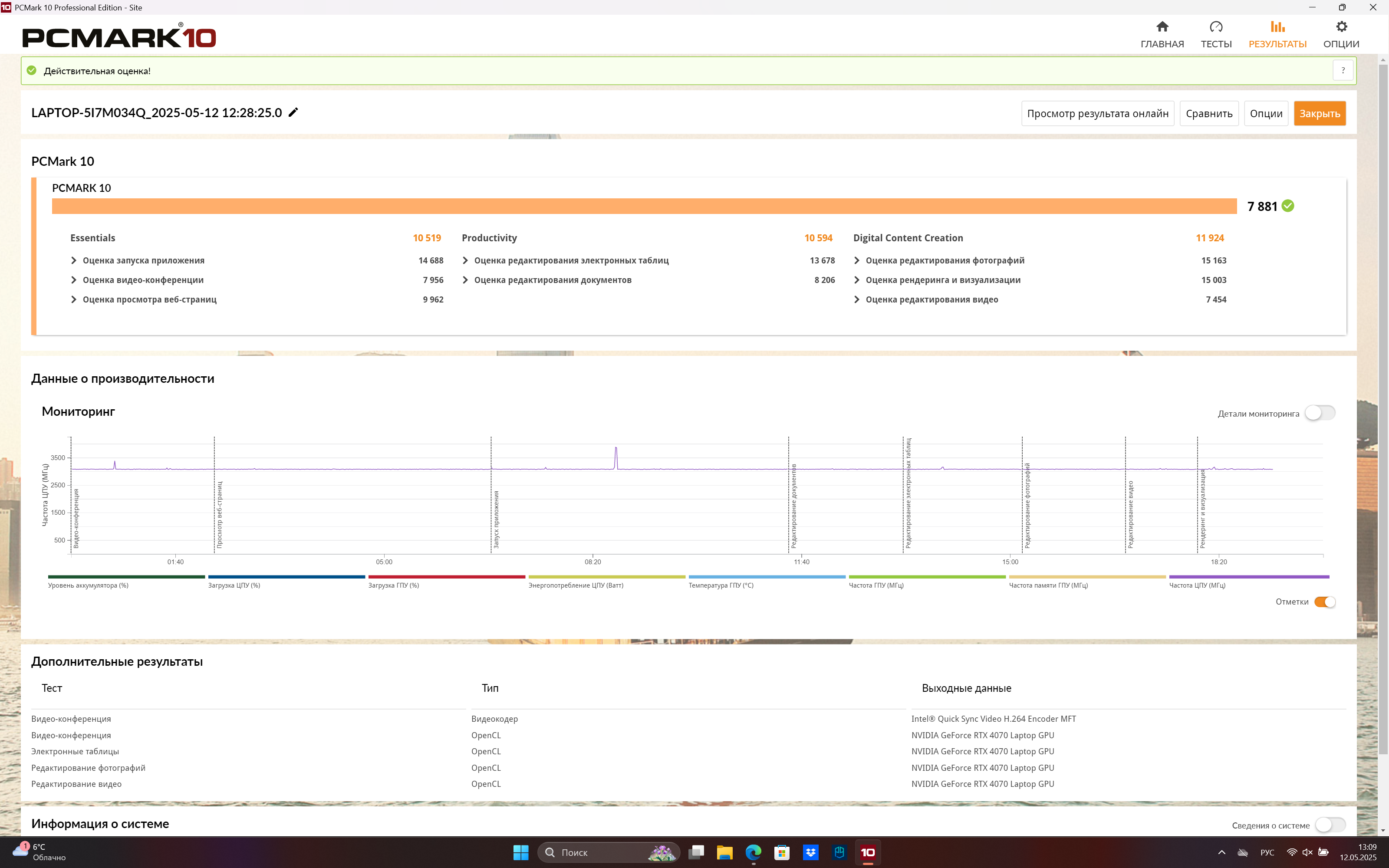Expand Оценка редактирования документов row
1389x868 pixels.
(x=465, y=279)
